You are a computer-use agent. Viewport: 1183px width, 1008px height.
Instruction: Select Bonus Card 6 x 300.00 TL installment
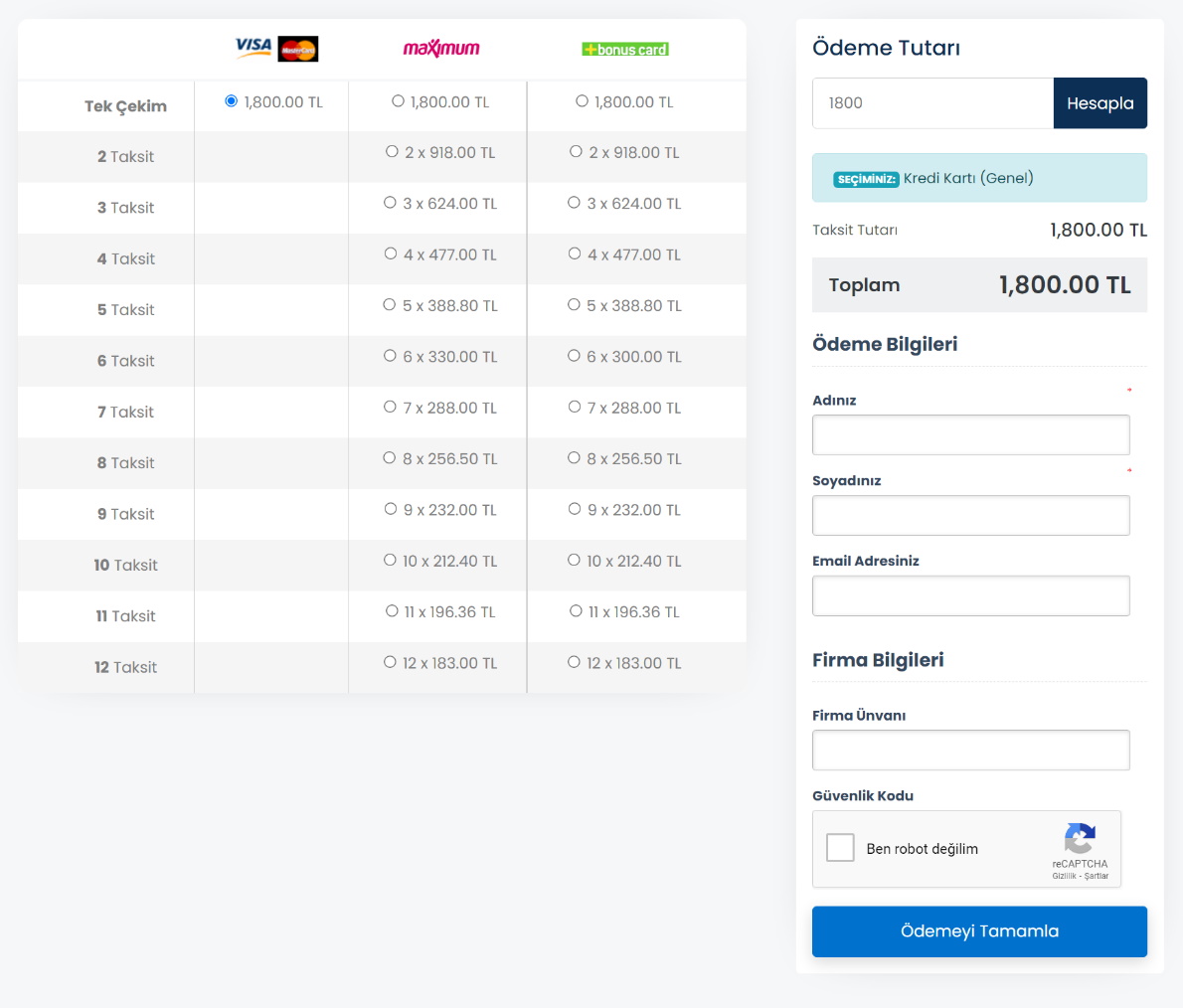575,356
